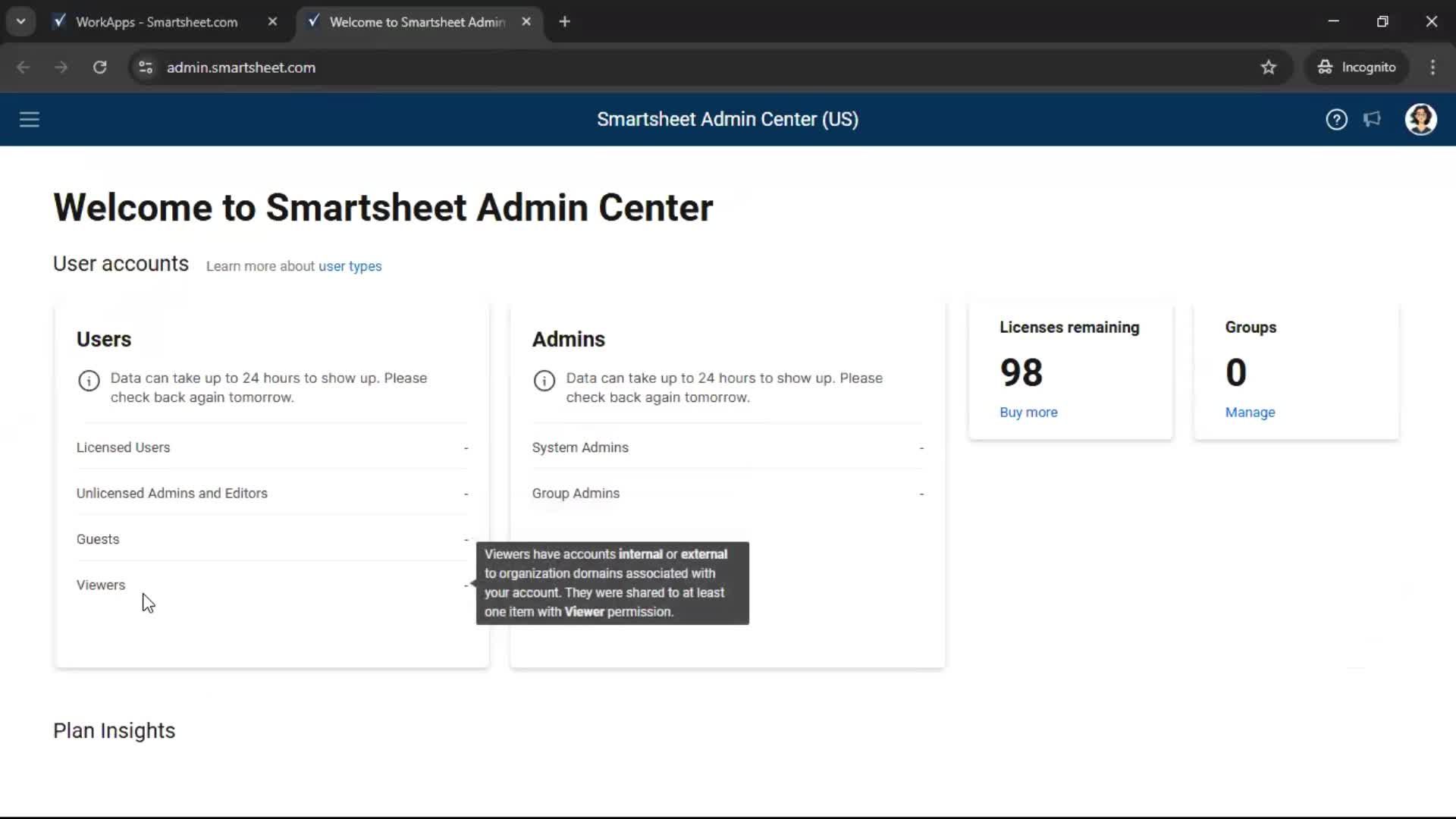Open the announcements megaphone icon

[1373, 119]
